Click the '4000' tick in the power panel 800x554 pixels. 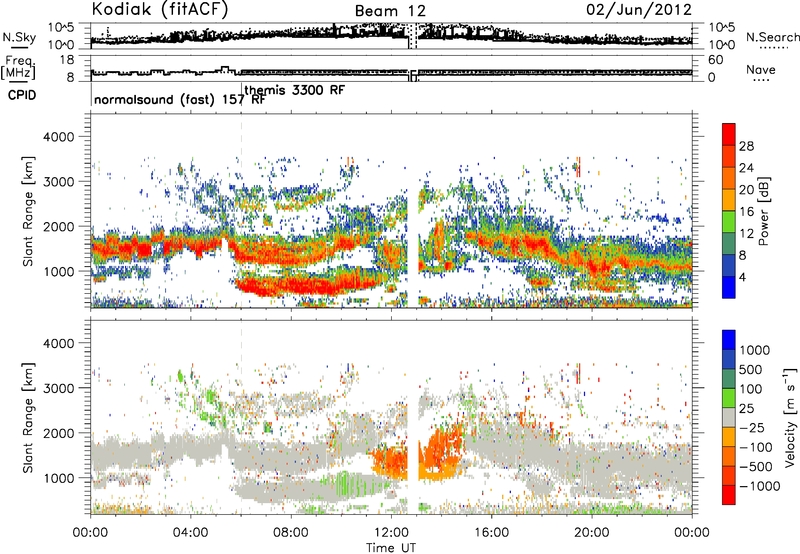(x=59, y=137)
